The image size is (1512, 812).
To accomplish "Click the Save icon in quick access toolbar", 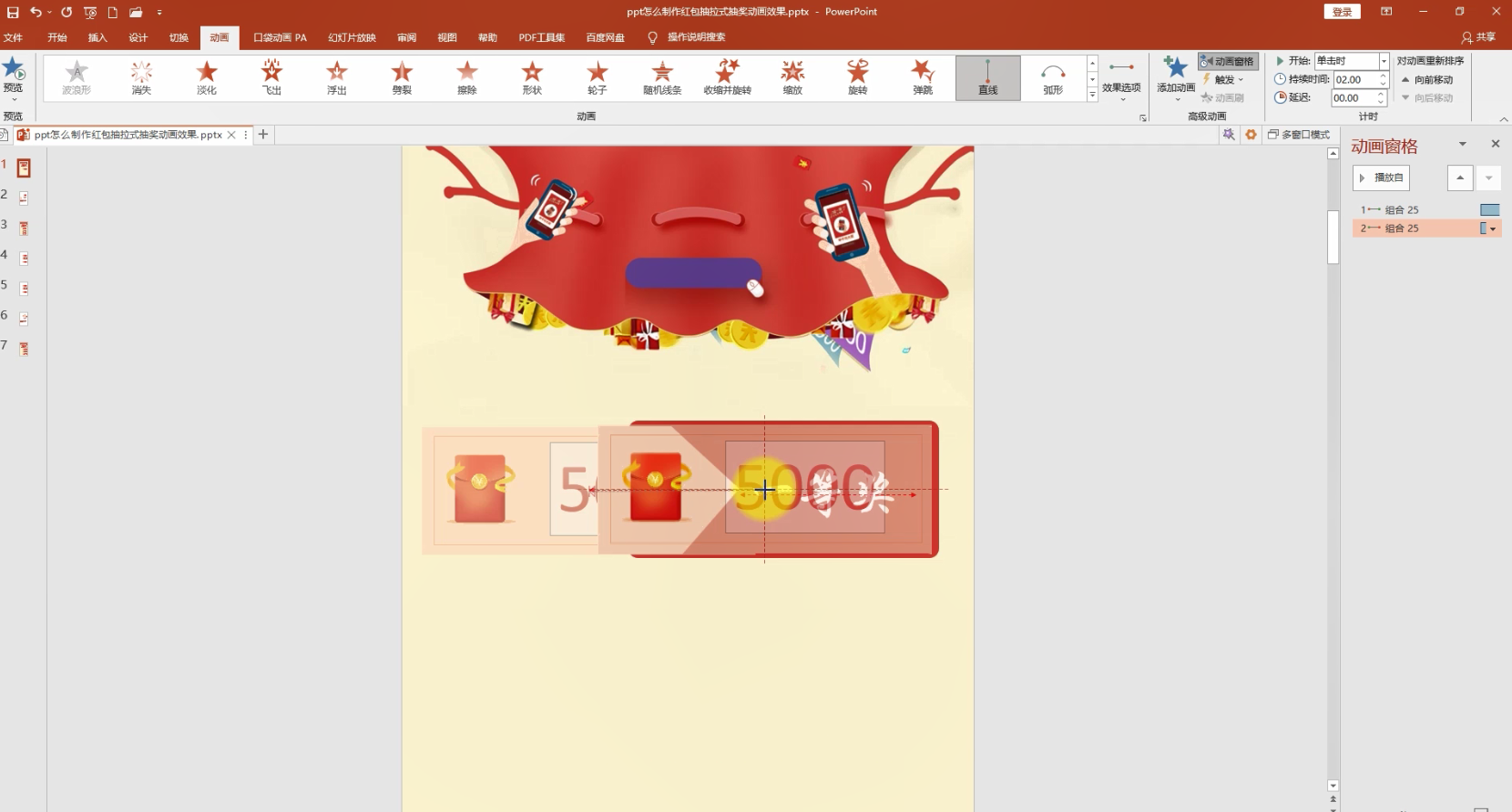I will tap(13, 12).
